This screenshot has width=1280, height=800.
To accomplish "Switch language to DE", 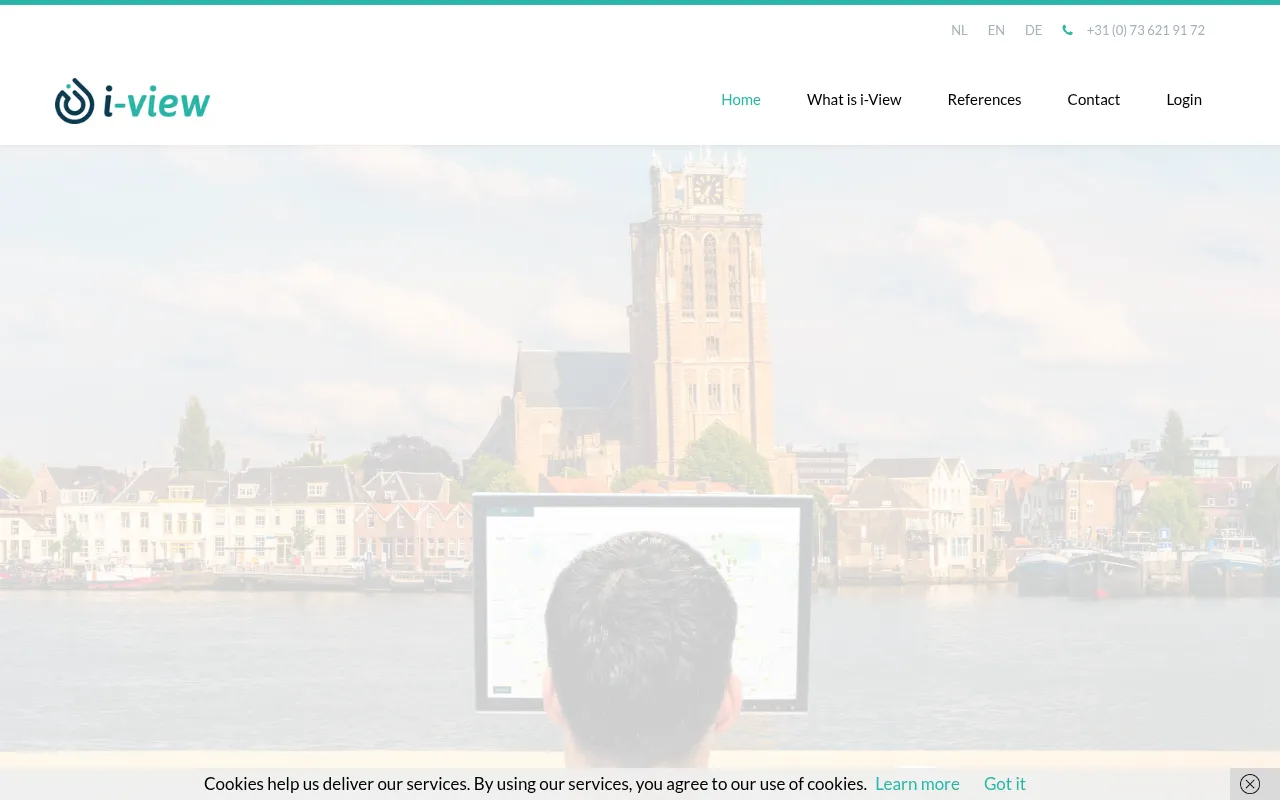I will click(x=1033, y=30).
